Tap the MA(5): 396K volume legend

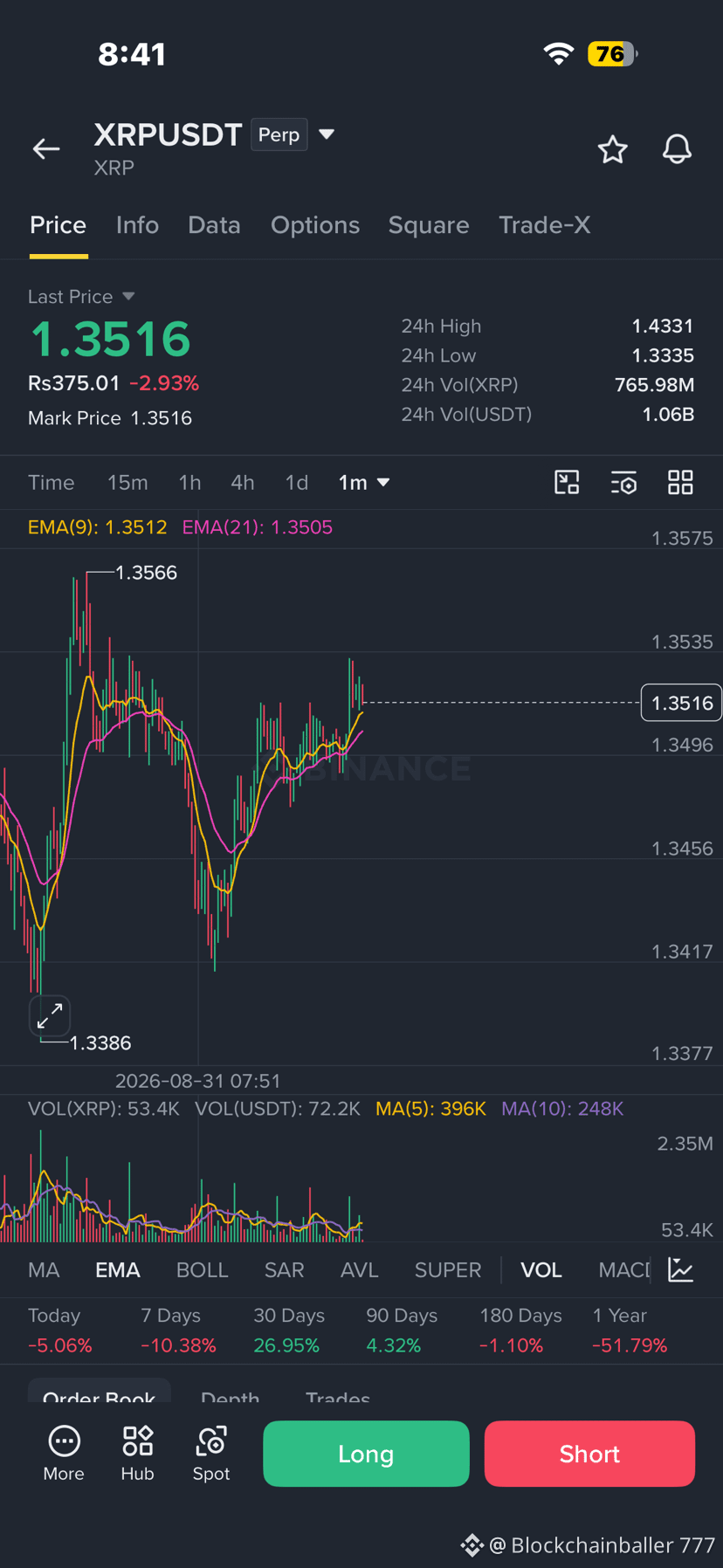coord(430,1109)
